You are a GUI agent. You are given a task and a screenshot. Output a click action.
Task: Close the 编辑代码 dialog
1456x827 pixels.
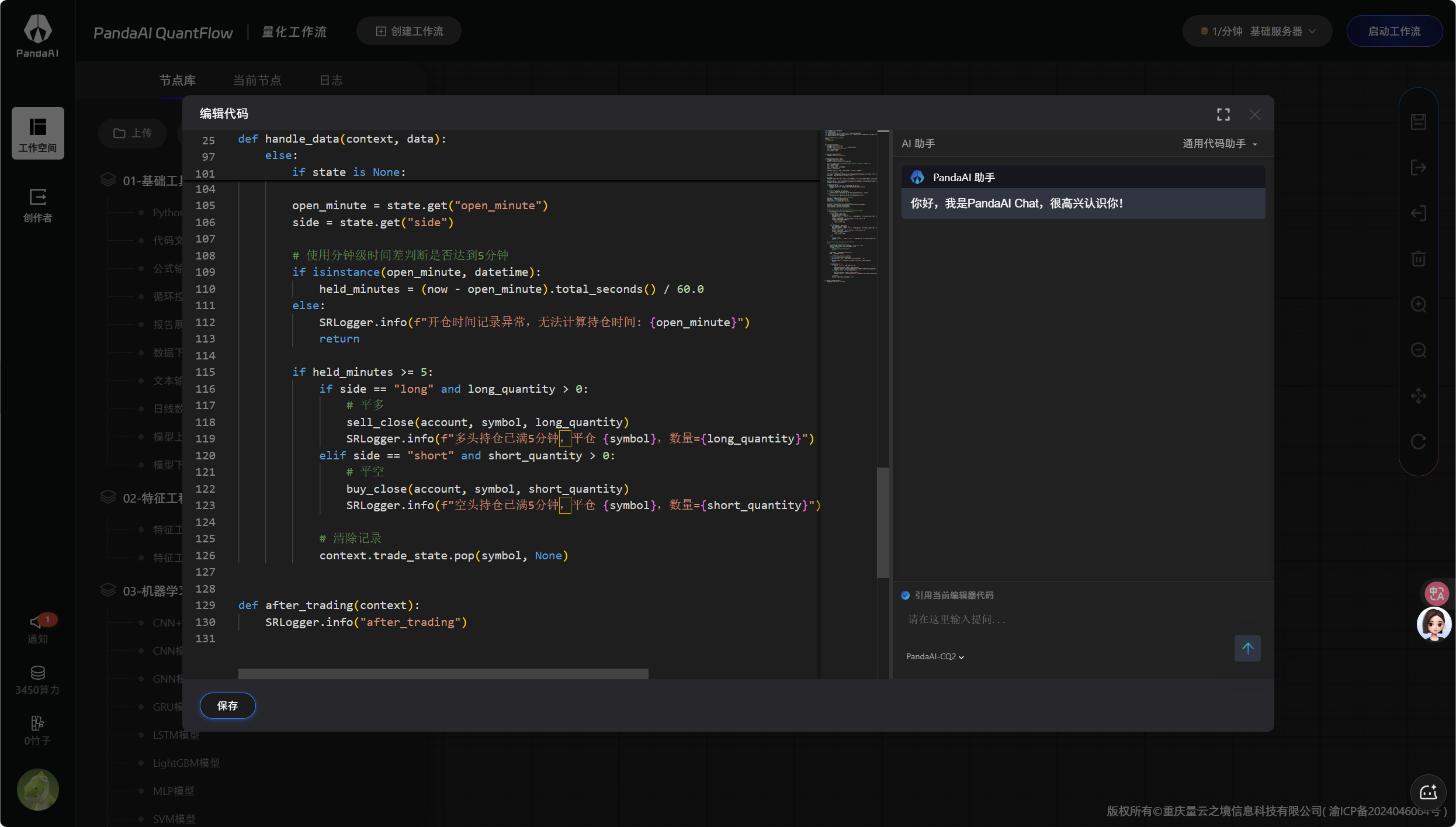[x=1255, y=115]
